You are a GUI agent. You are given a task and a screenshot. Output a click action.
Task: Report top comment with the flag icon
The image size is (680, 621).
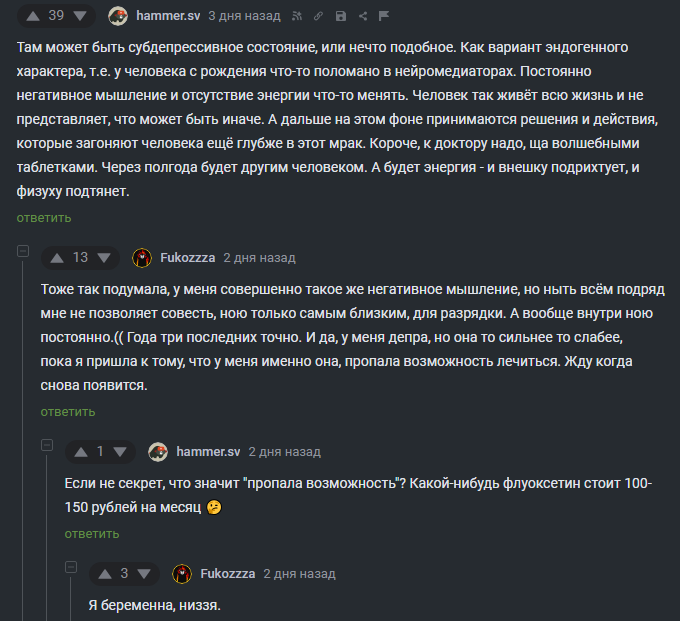[384, 17]
